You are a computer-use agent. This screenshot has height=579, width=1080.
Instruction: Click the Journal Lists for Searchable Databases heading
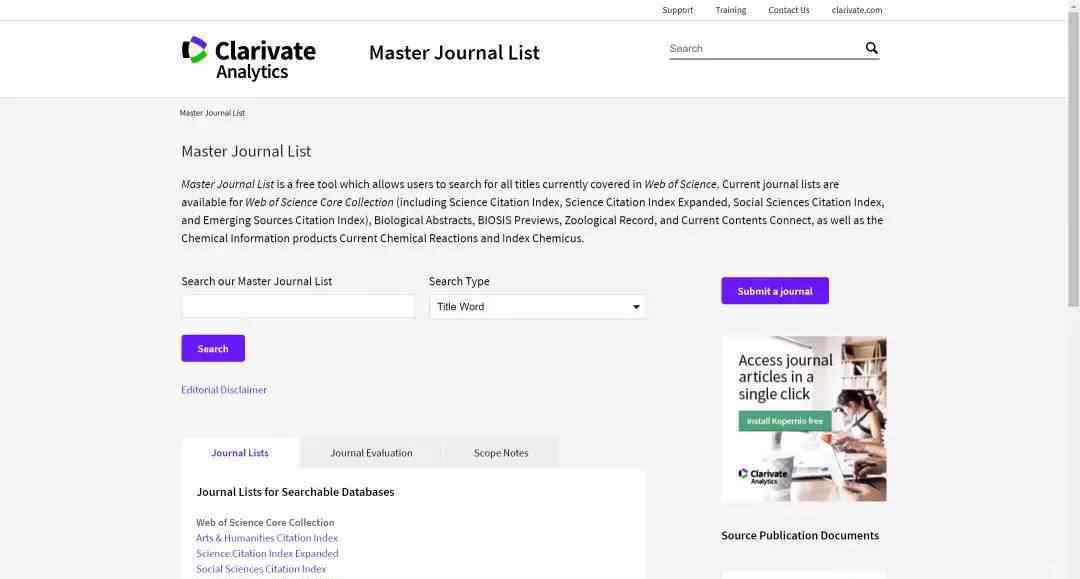click(x=295, y=492)
